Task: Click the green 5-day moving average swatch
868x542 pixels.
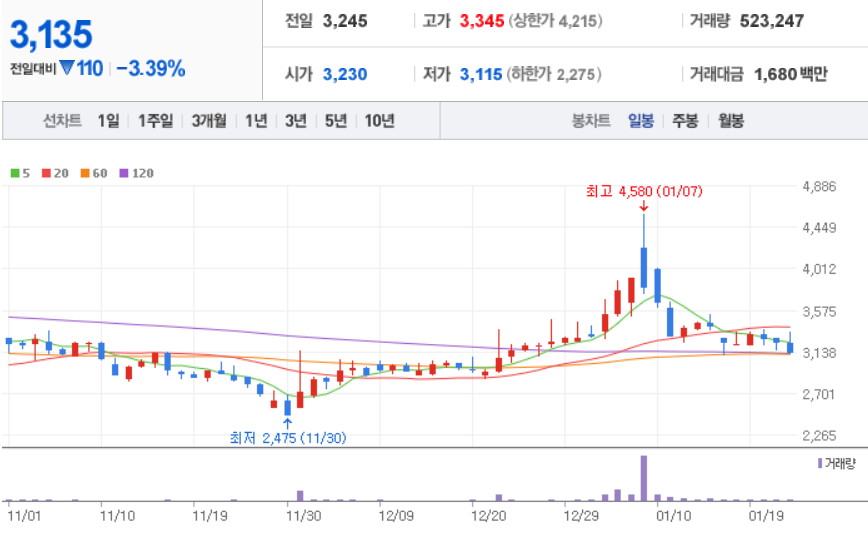Action: point(15,173)
